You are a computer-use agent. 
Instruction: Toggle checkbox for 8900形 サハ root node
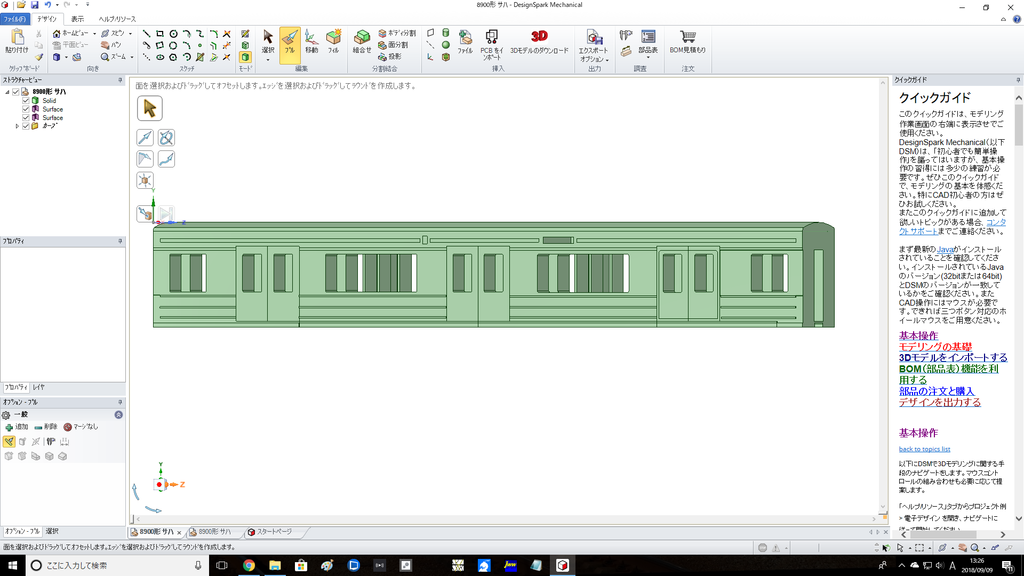tap(16, 92)
